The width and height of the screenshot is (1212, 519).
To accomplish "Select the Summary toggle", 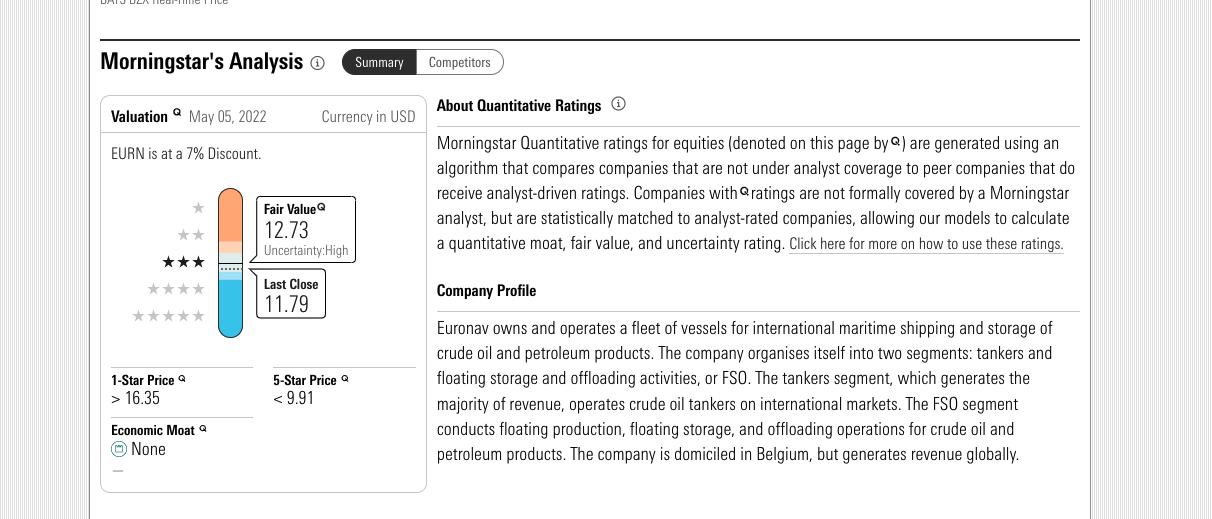I will pos(379,62).
